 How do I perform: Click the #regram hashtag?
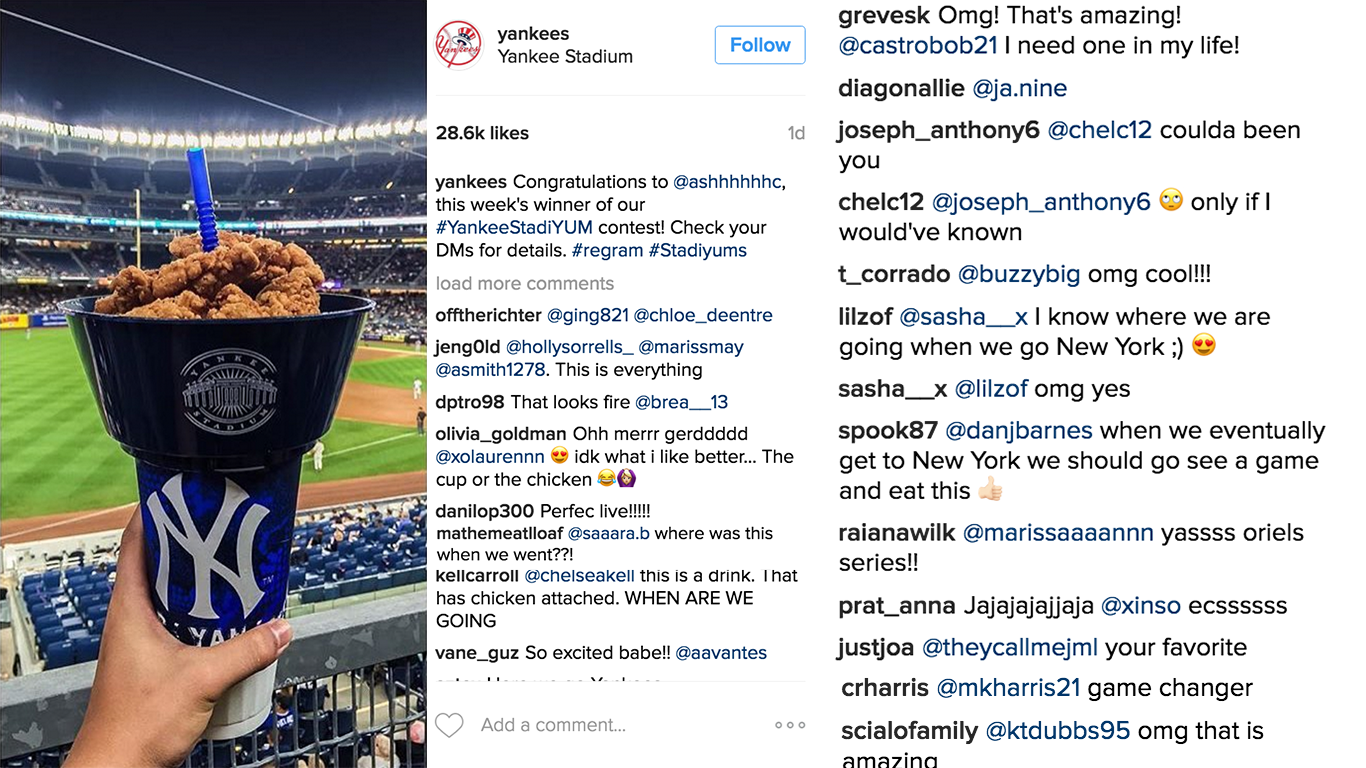coord(607,250)
